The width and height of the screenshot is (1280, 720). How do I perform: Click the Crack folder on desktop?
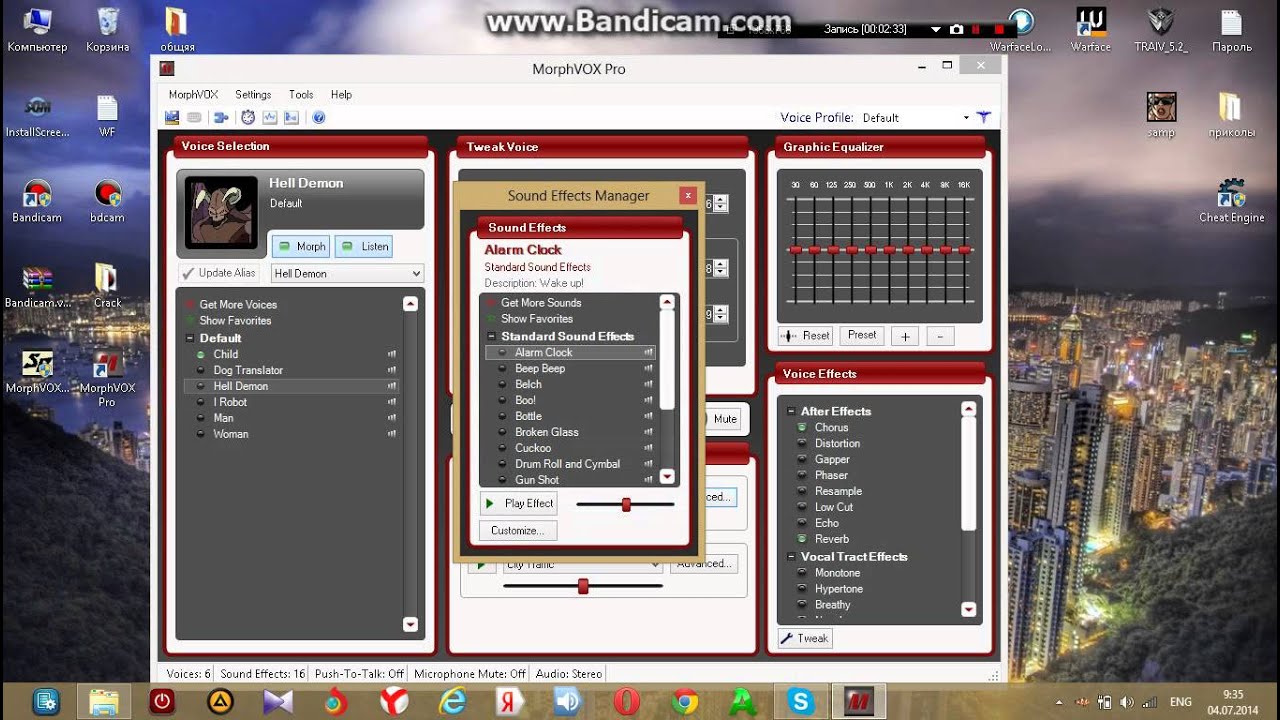pos(107,285)
